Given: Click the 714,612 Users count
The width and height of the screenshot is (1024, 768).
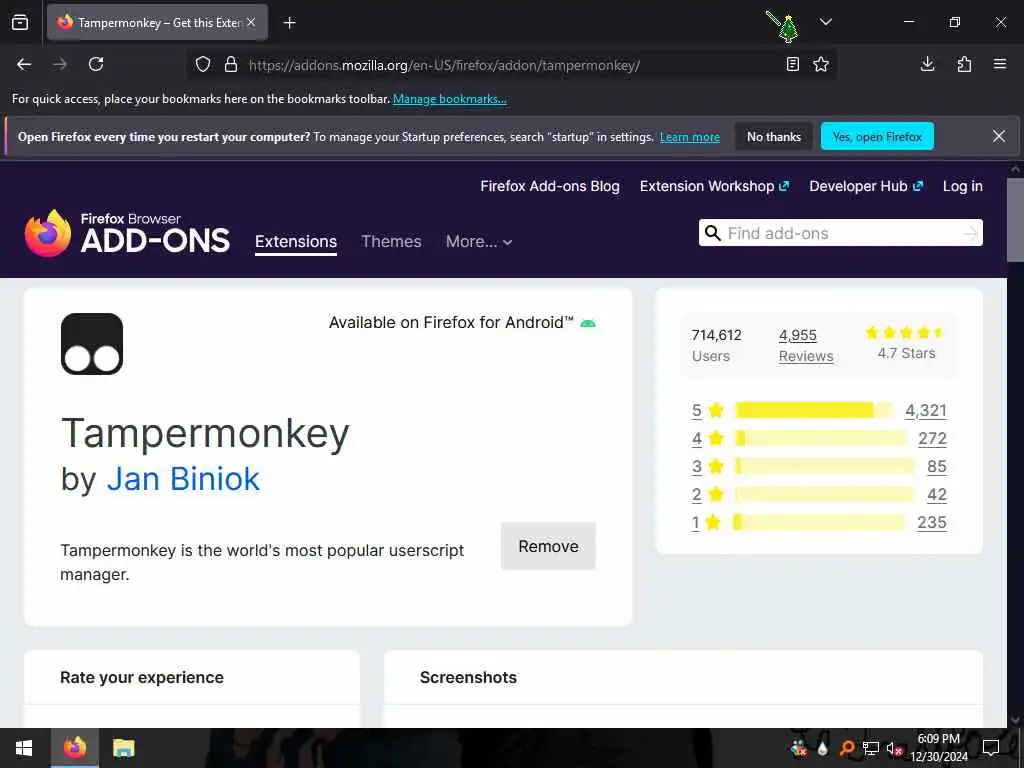Looking at the screenshot, I should (x=716, y=345).
